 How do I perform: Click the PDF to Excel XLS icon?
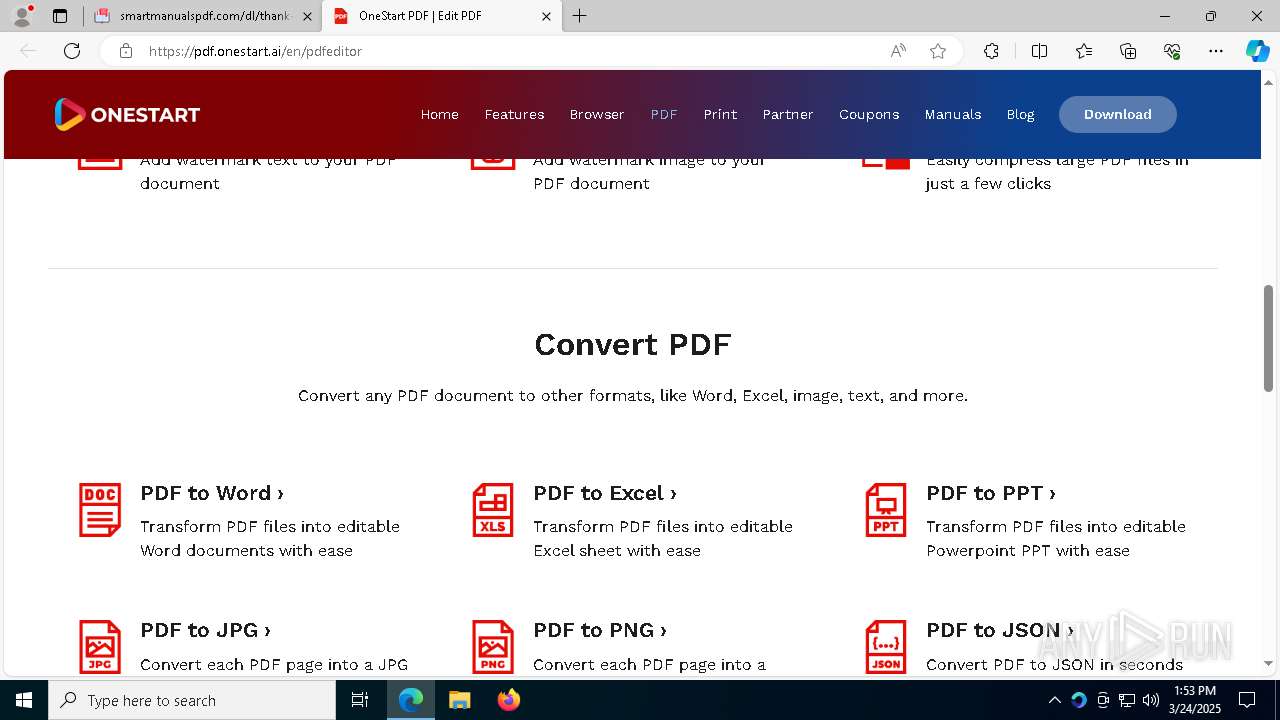pyautogui.click(x=493, y=510)
